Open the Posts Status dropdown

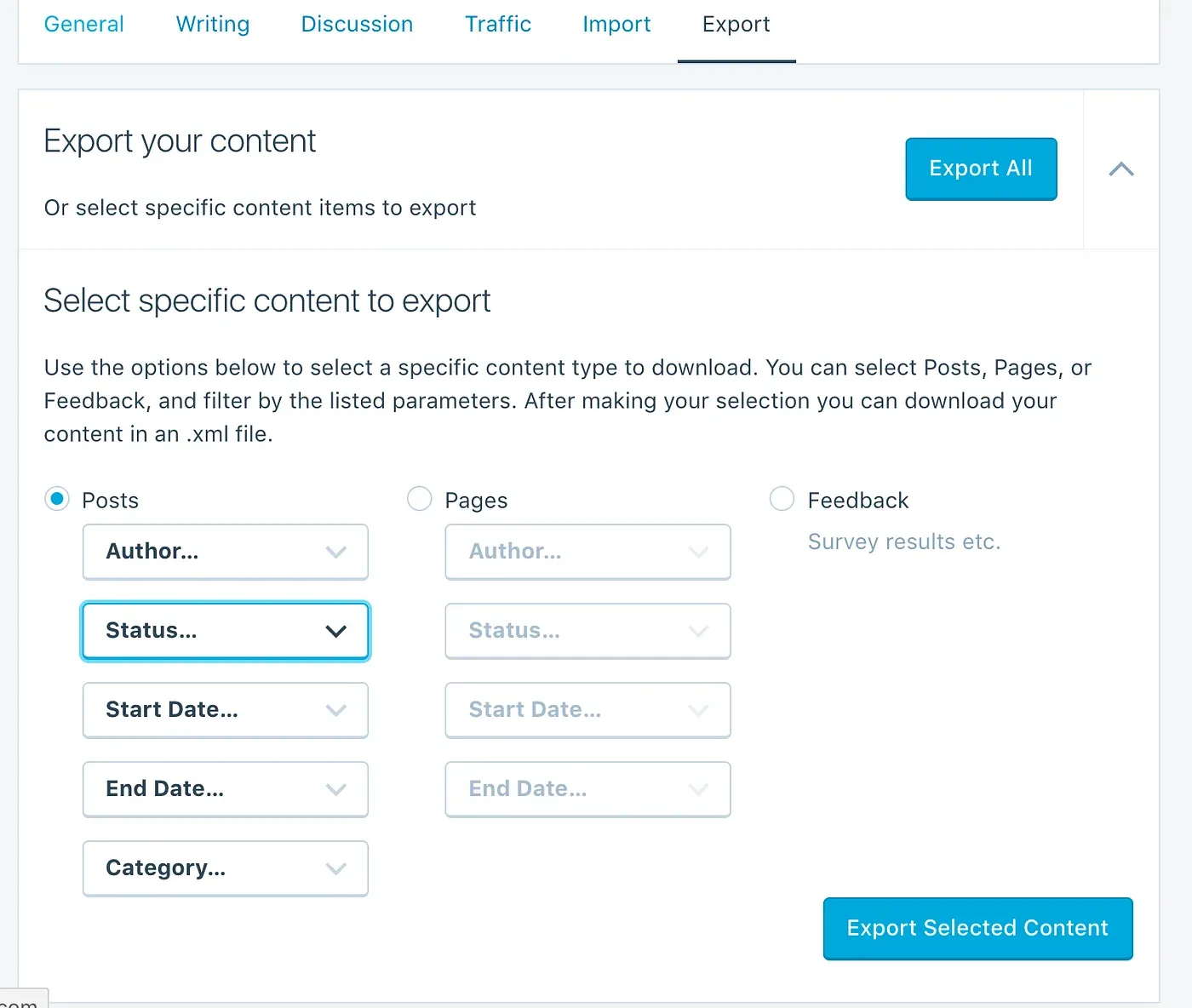pyautogui.click(x=226, y=631)
